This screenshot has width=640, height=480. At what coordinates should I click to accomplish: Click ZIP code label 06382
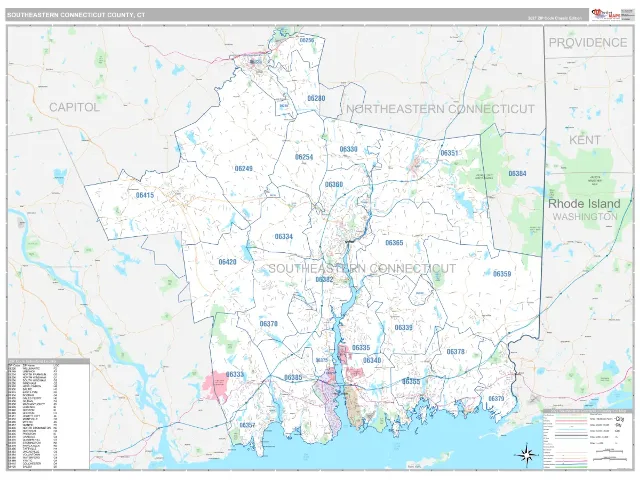coord(324,280)
